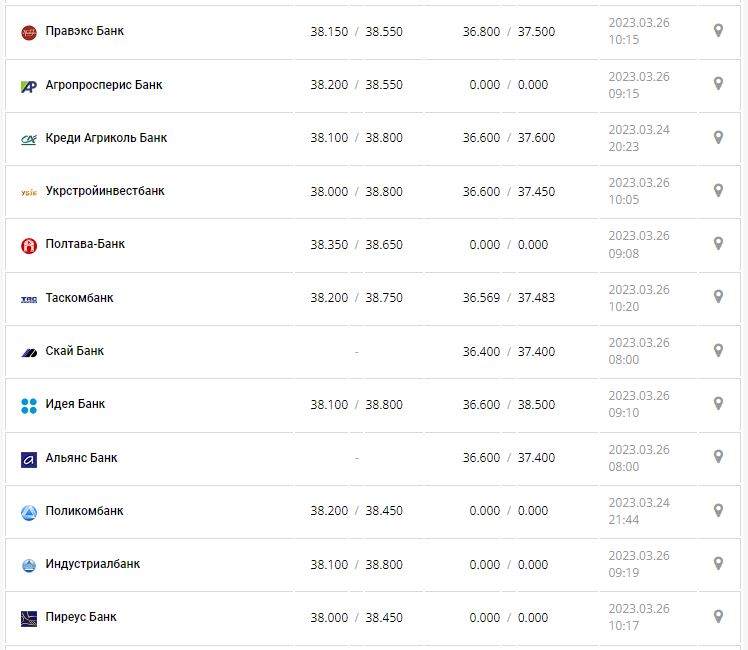Click the Креди Агриколь timestamp 2023.03.24 20:23
Screen dimensions: 748x650
(x=639, y=137)
